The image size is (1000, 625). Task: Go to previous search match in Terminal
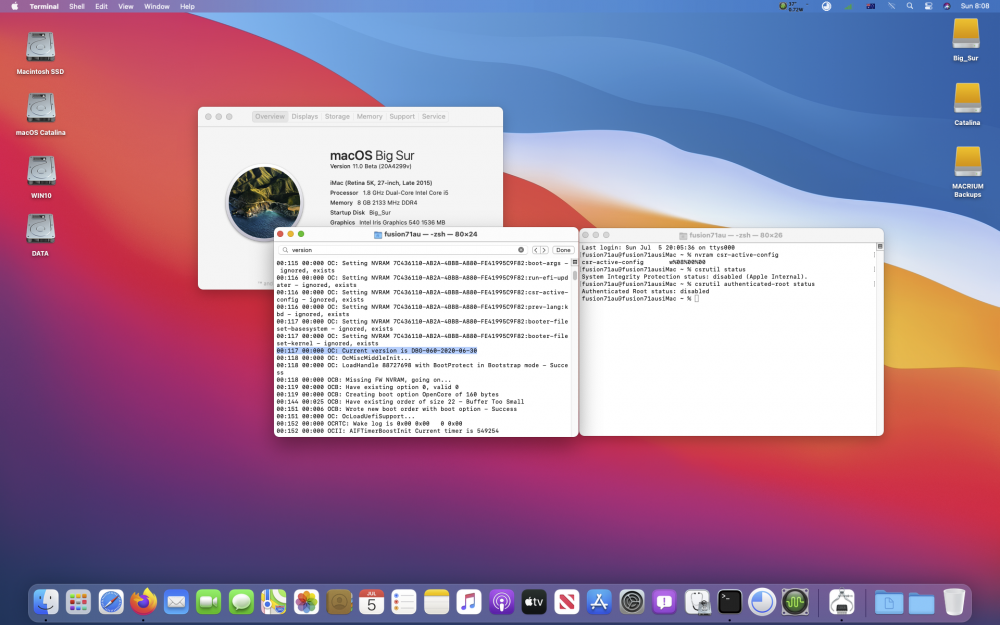pos(536,250)
